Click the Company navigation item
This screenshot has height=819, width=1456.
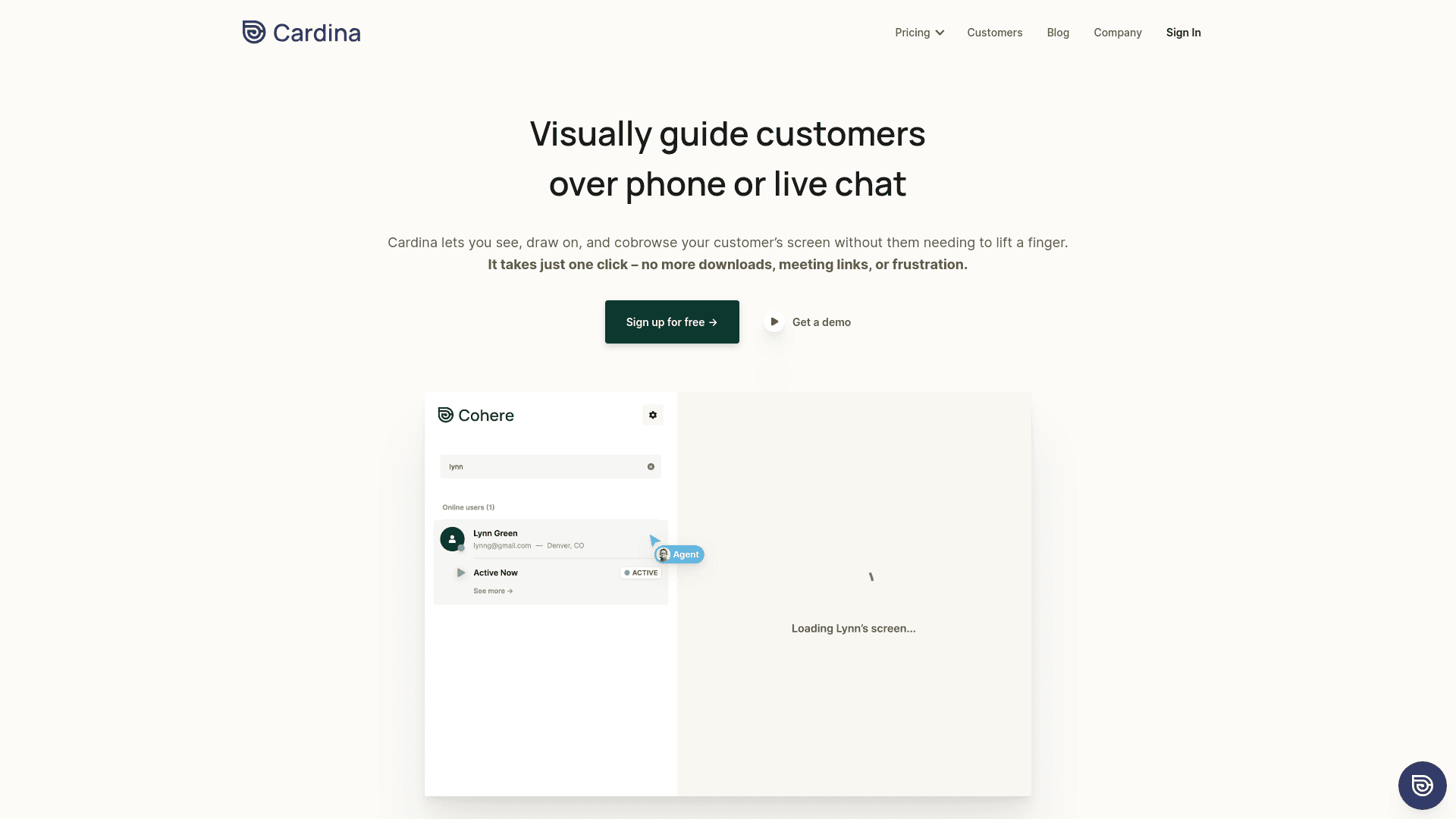tap(1118, 32)
